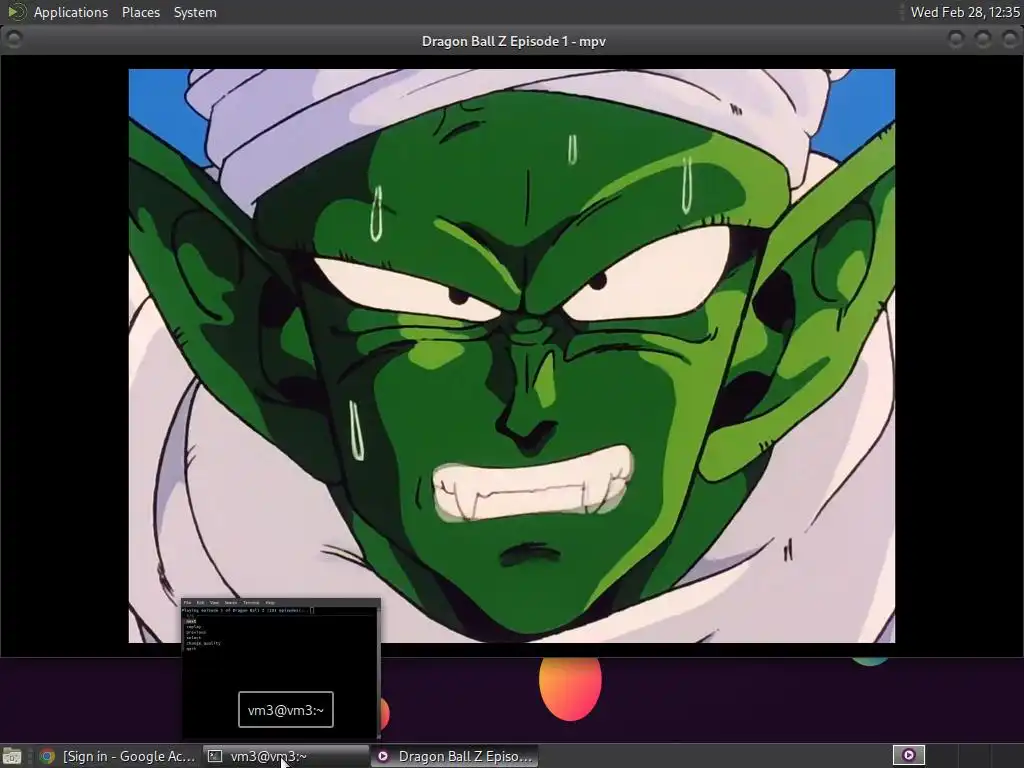Click the panel logo icon beside Applications
Image resolution: width=1024 pixels, height=768 pixels.
point(16,12)
